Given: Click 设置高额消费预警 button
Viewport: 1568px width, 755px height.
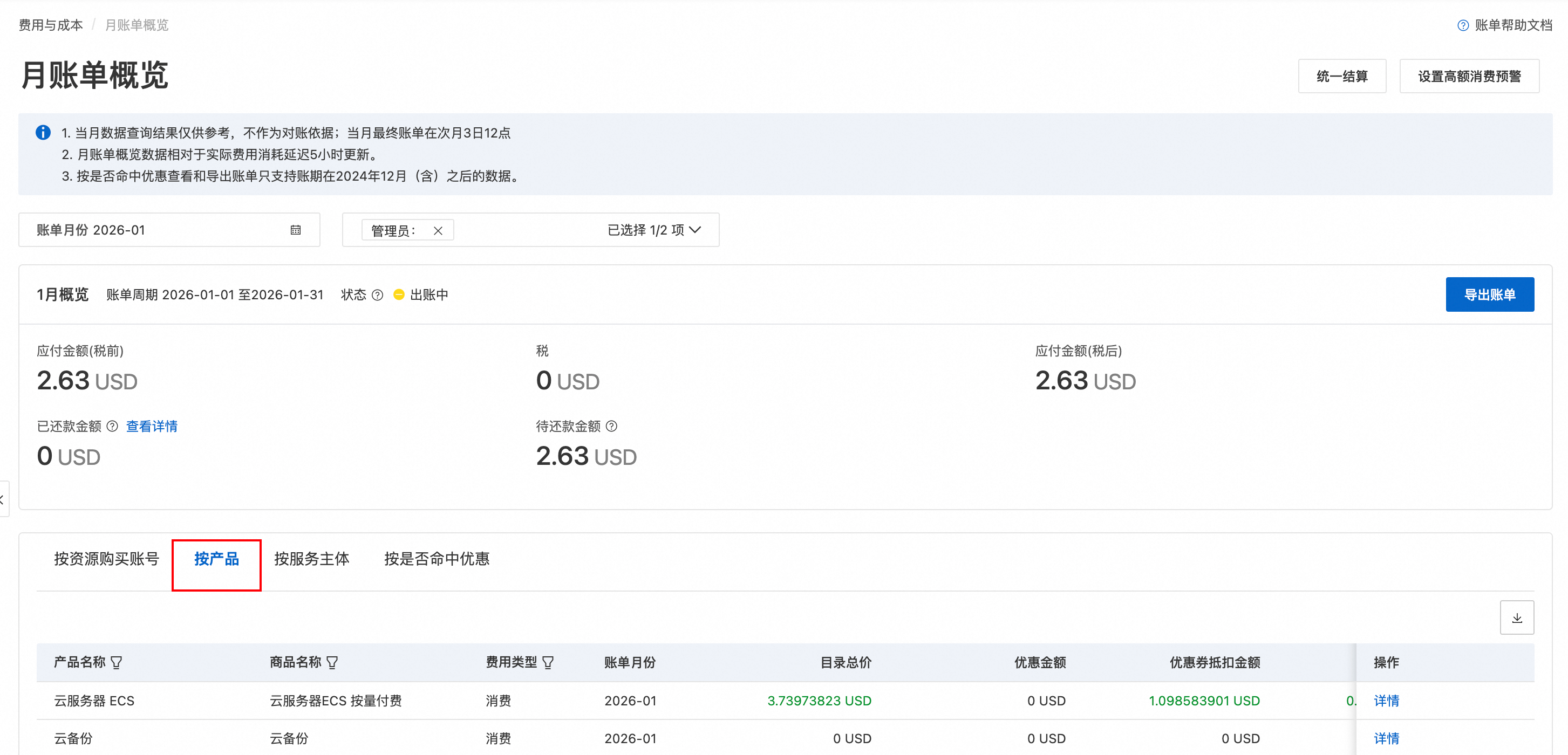Looking at the screenshot, I should coord(1469,76).
